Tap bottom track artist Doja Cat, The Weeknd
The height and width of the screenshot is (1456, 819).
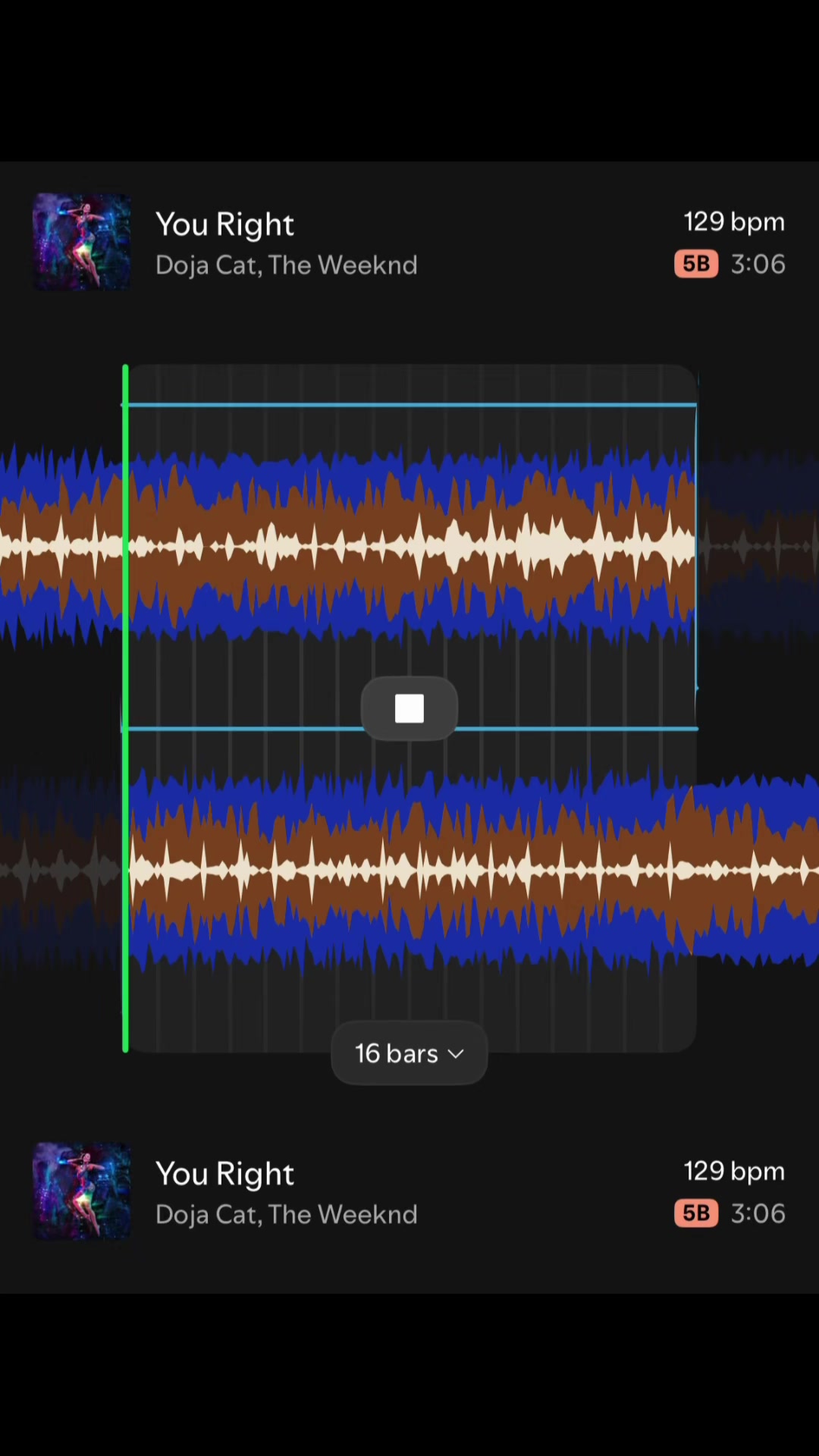[287, 1215]
